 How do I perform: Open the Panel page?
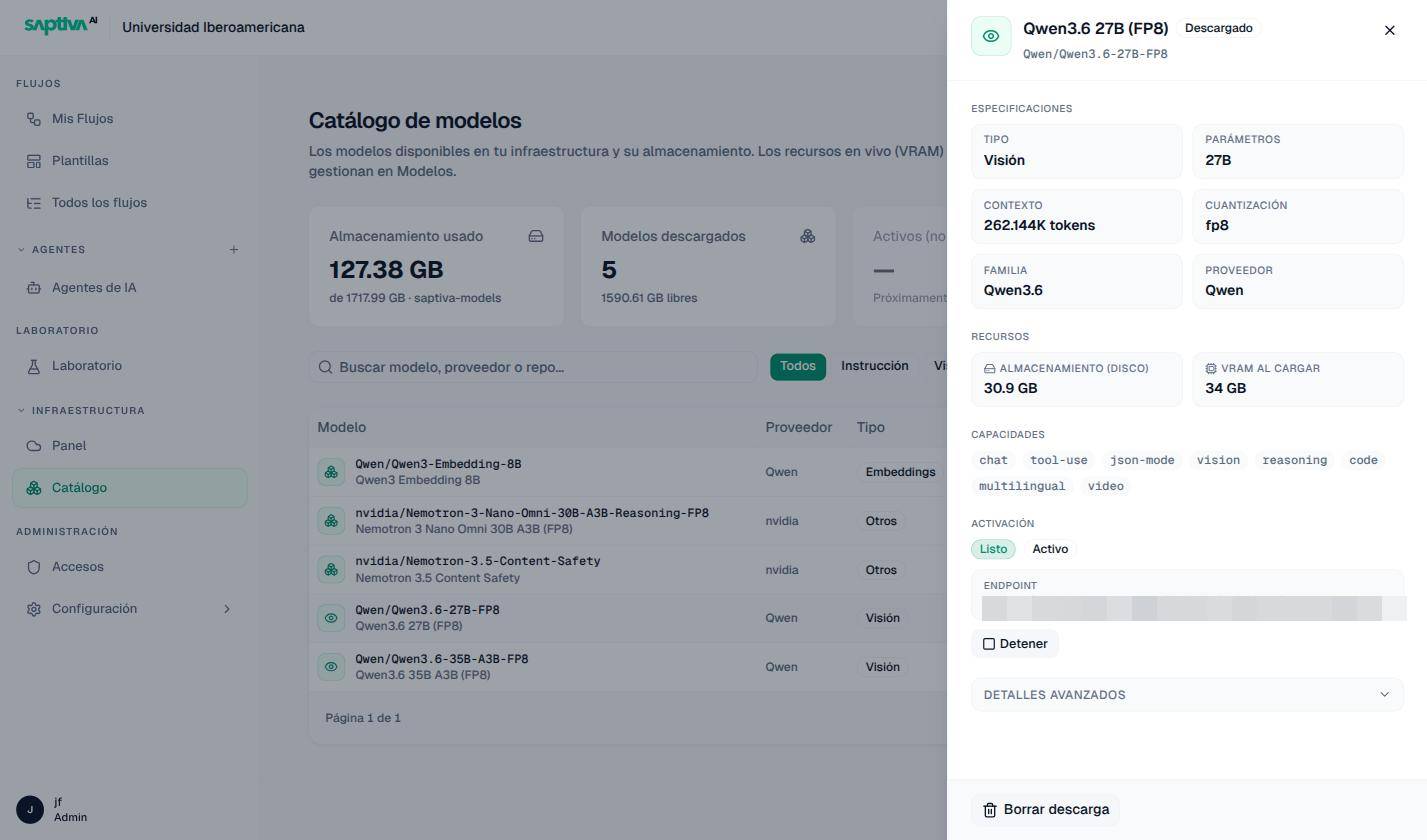130,446
